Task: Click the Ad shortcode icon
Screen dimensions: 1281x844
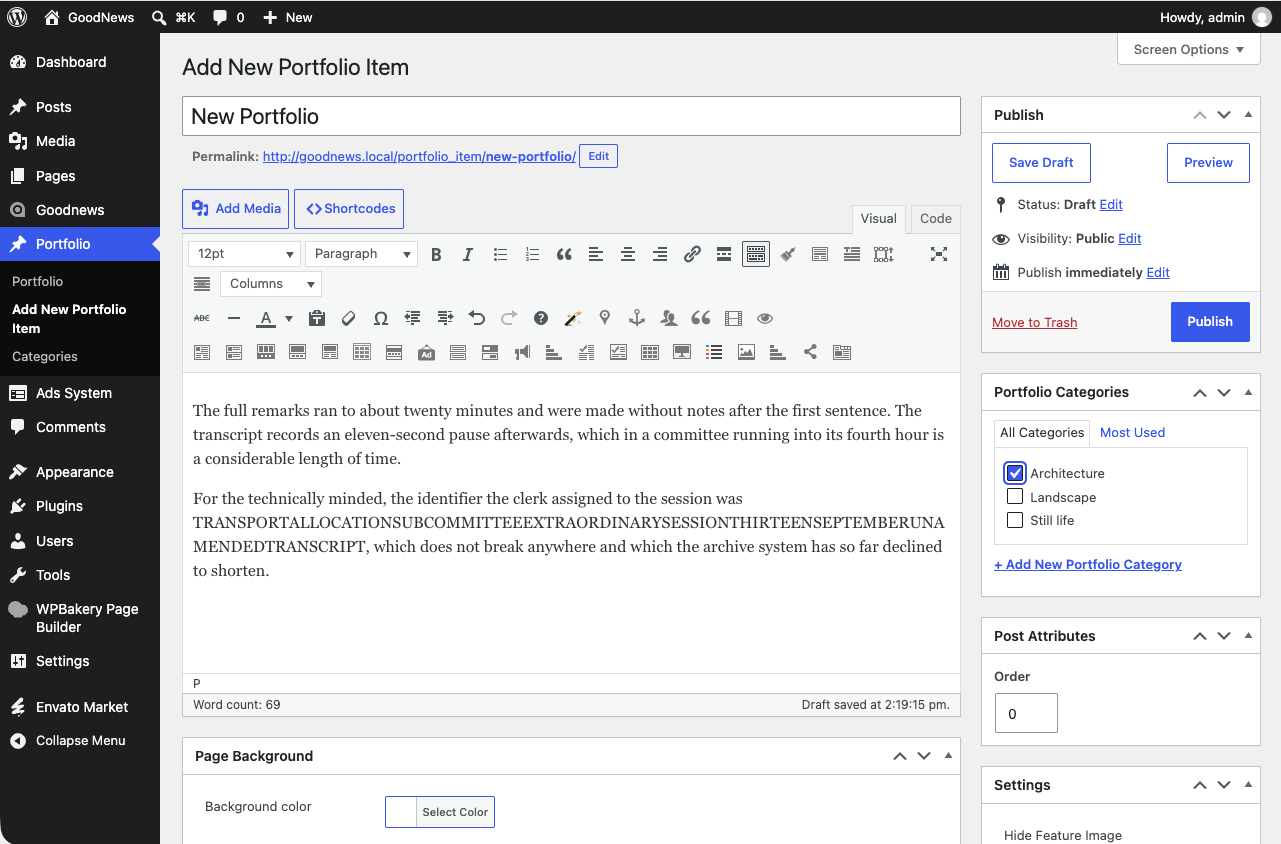Action: [x=426, y=352]
